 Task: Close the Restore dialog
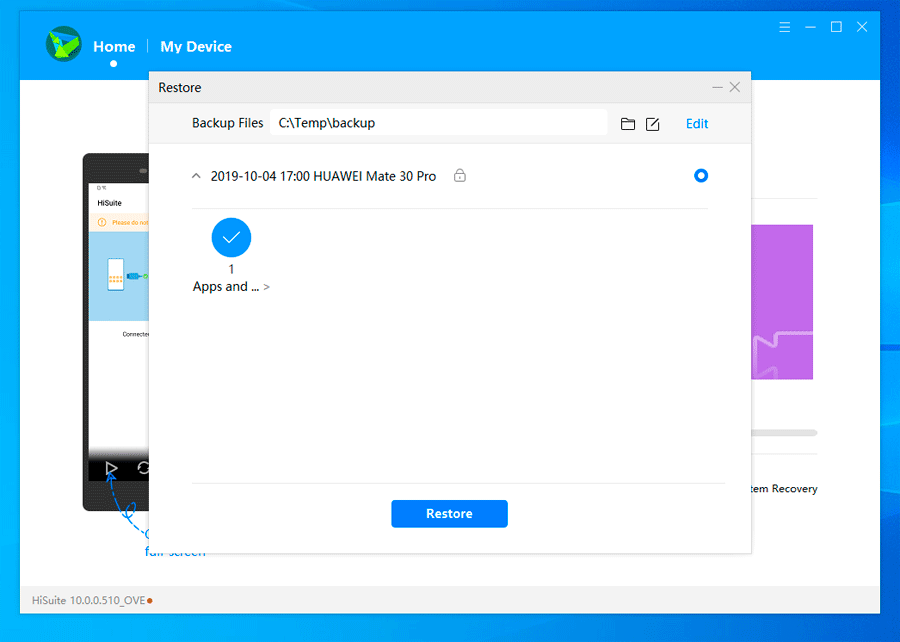tap(735, 87)
